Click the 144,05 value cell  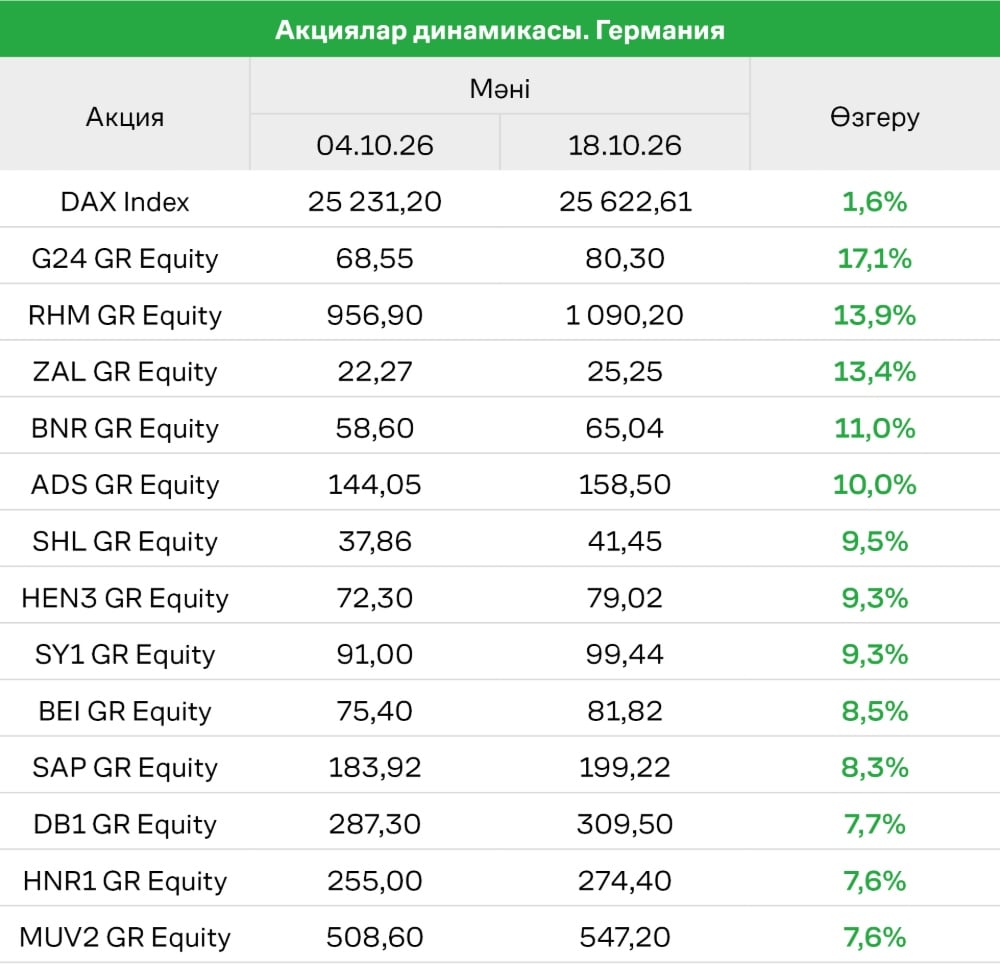[375, 485]
